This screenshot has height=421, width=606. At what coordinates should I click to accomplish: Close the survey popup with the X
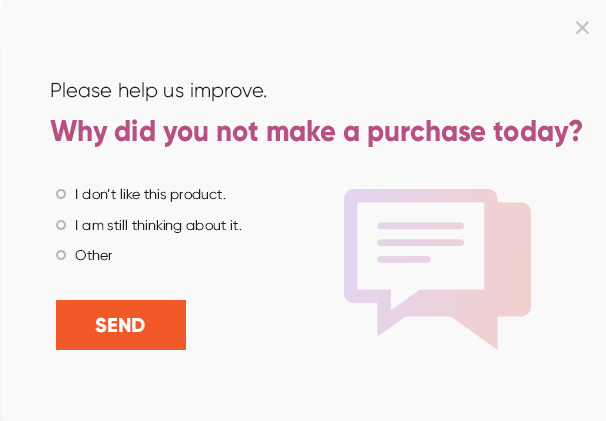pyautogui.click(x=582, y=28)
